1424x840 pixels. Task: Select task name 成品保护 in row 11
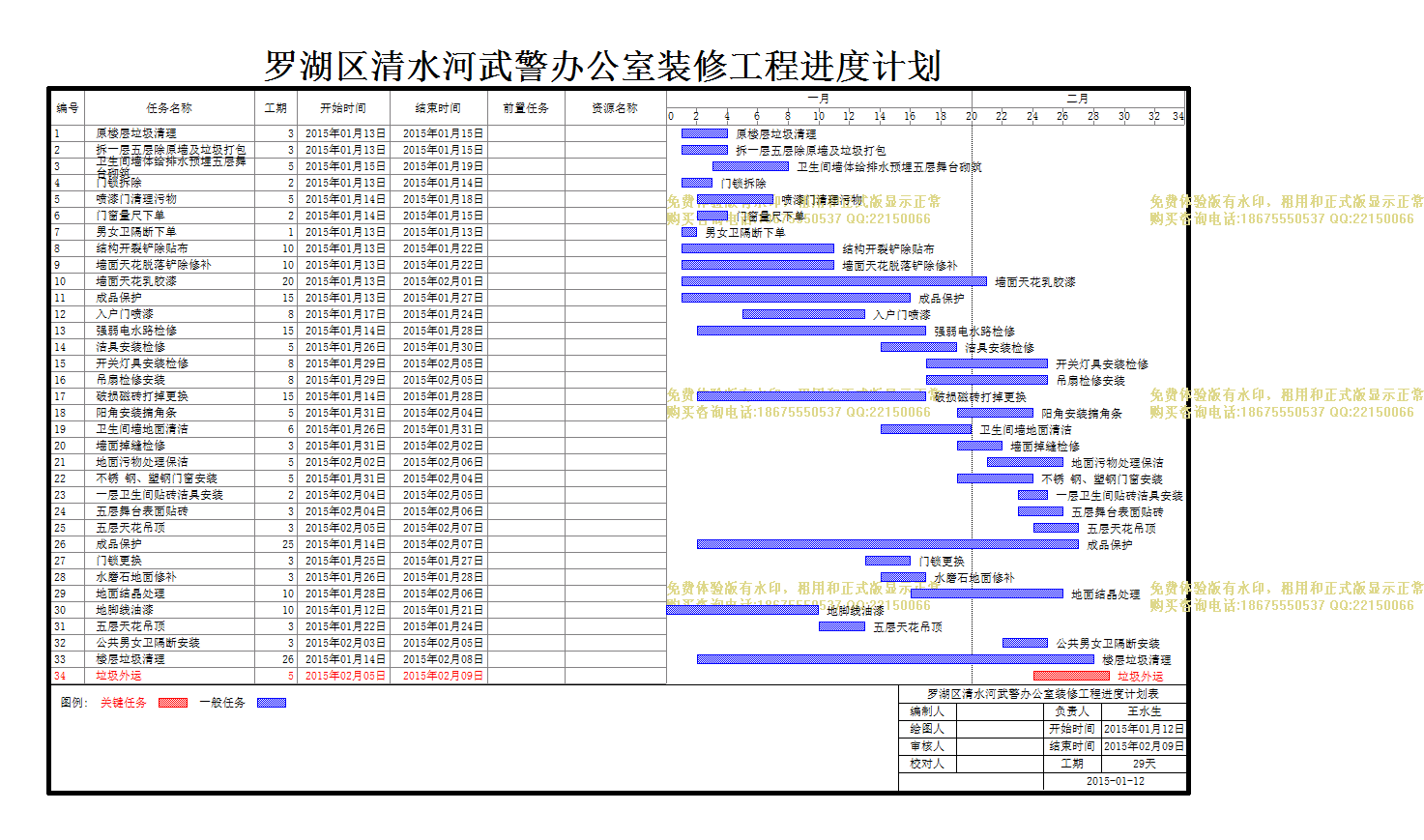pos(118,298)
